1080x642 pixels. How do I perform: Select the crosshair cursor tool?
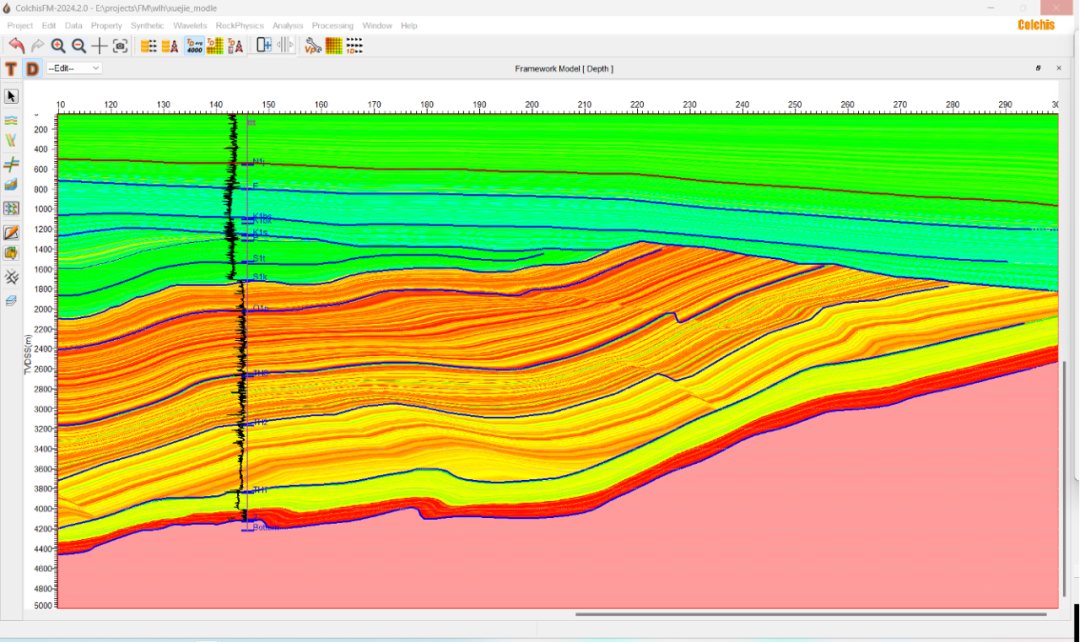tap(100, 45)
